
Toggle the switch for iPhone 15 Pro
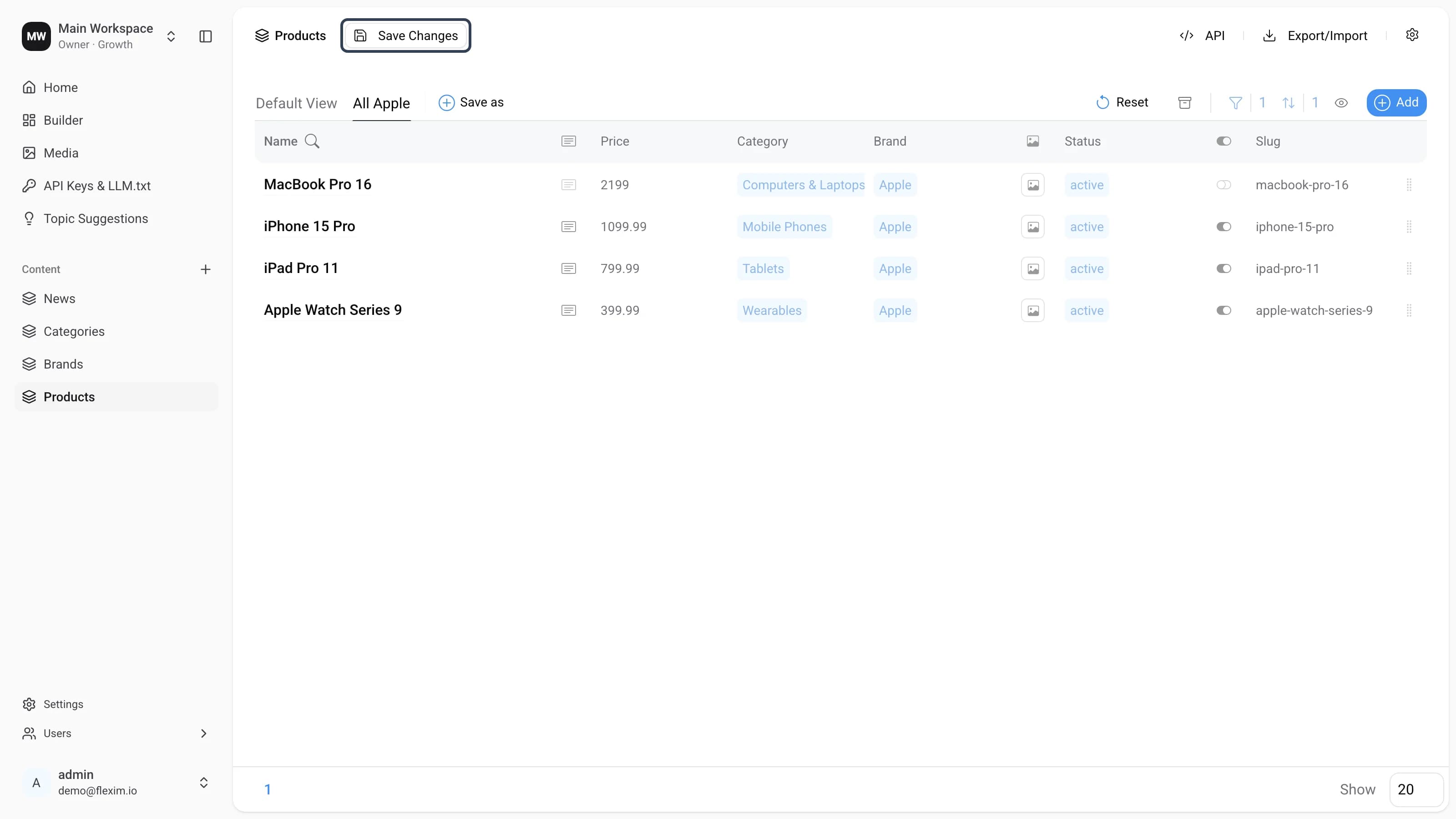[x=1223, y=227]
